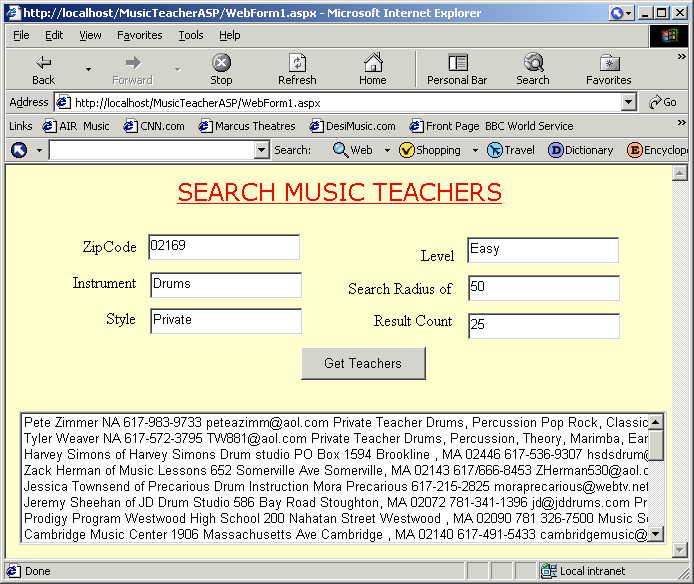
Task: Open Travel search icon
Action: [x=494, y=150]
